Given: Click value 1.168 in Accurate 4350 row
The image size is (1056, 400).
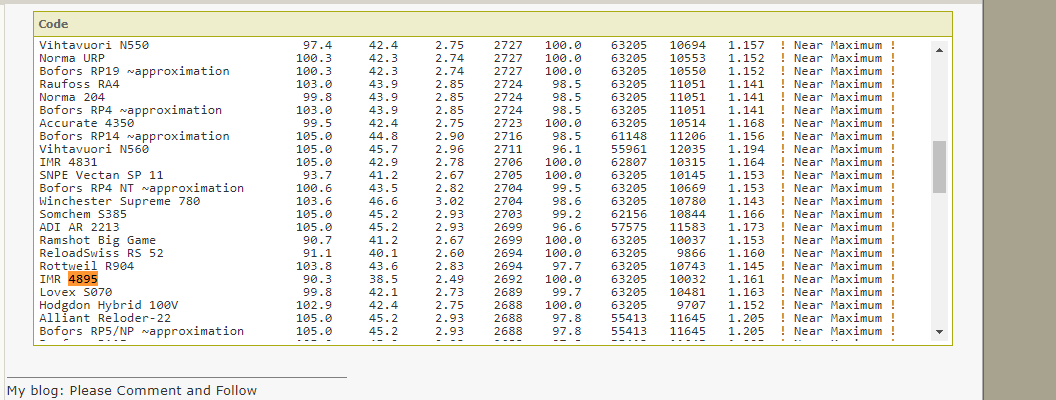Looking at the screenshot, I should (746, 123).
